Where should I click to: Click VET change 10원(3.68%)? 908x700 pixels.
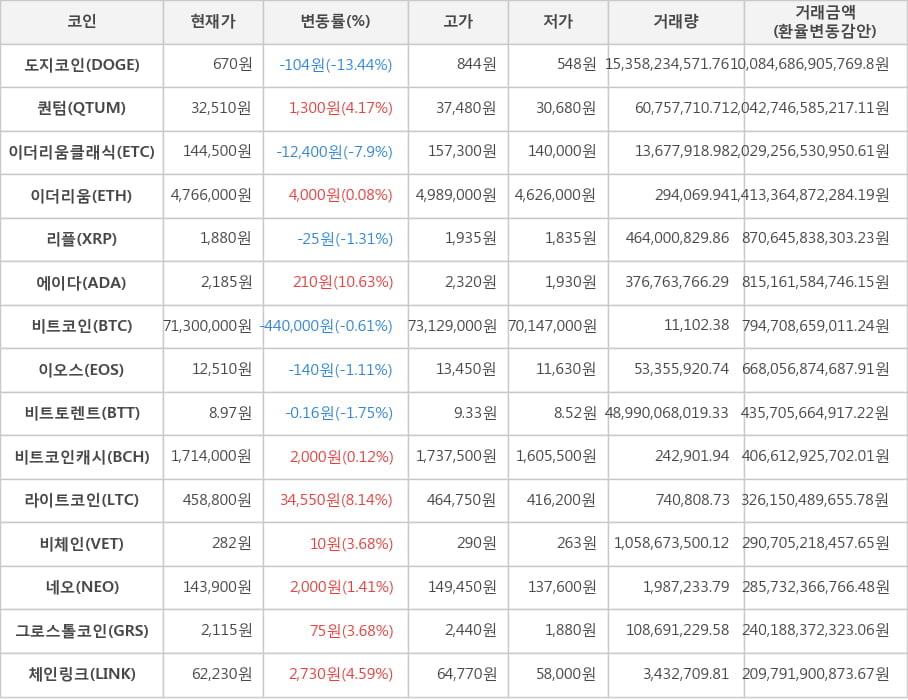click(x=352, y=544)
